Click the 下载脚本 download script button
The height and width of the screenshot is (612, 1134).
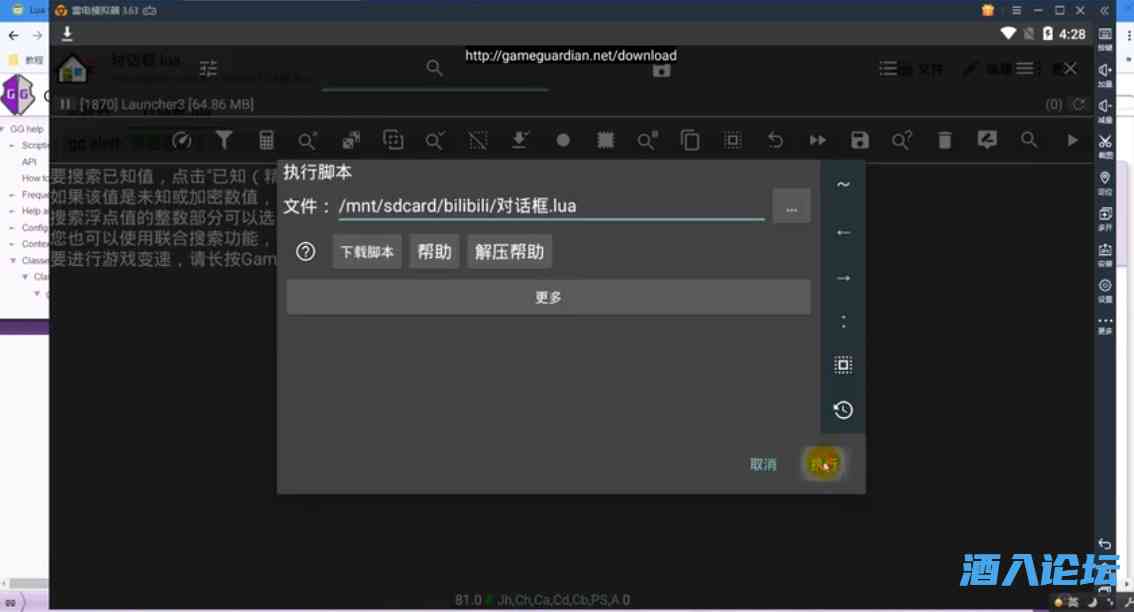pos(366,252)
